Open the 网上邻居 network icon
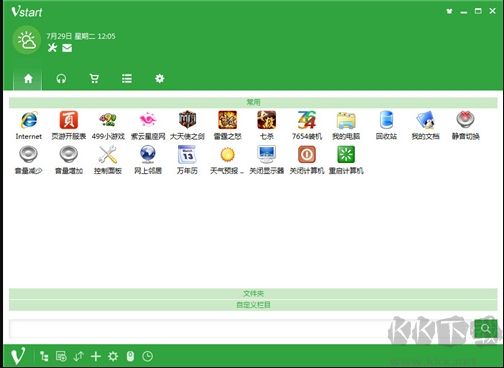The image size is (504, 368). point(148,154)
